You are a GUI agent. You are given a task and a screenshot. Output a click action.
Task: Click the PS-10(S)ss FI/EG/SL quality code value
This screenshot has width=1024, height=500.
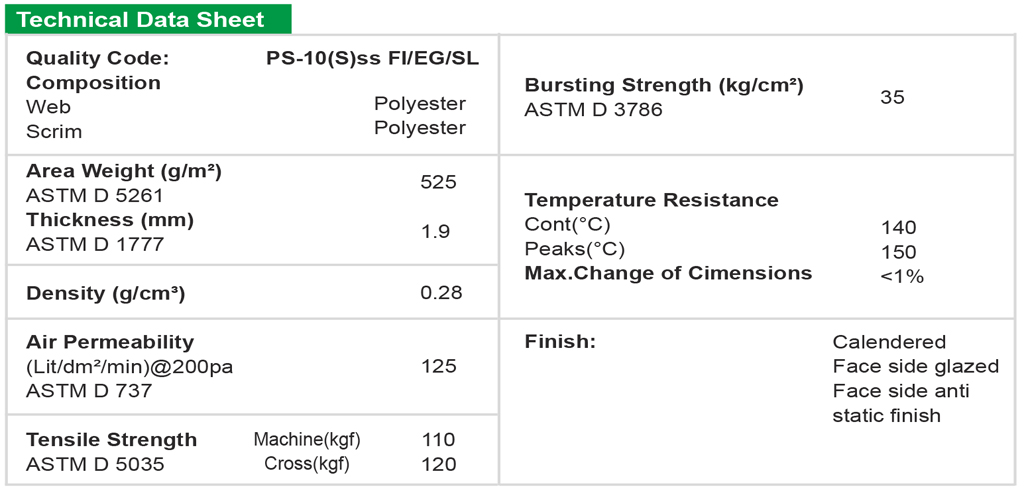(x=372, y=58)
